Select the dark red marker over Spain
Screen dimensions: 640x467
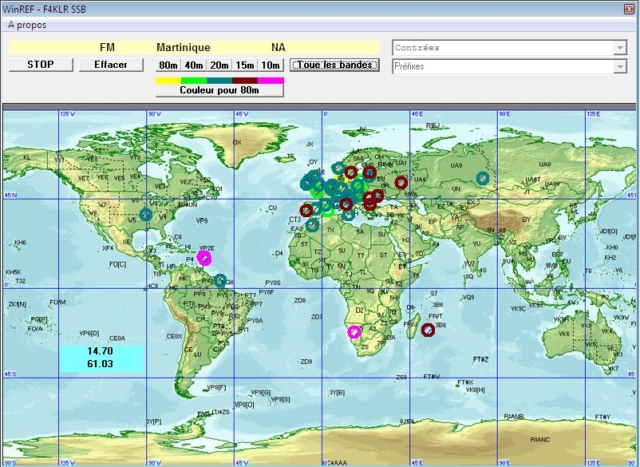tap(306, 210)
